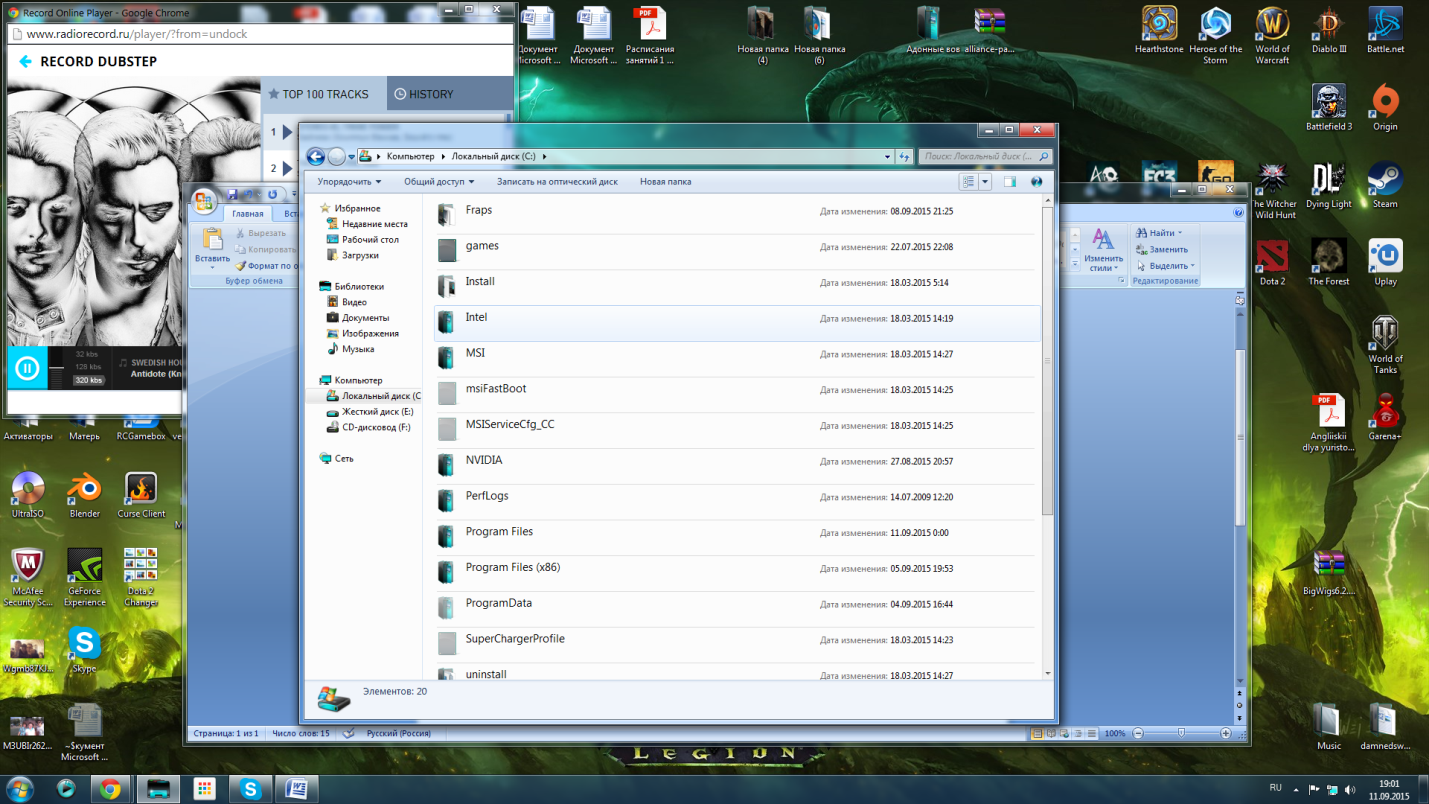Switch to the Word taskbar button
The height and width of the screenshot is (804, 1429).
coord(297,788)
